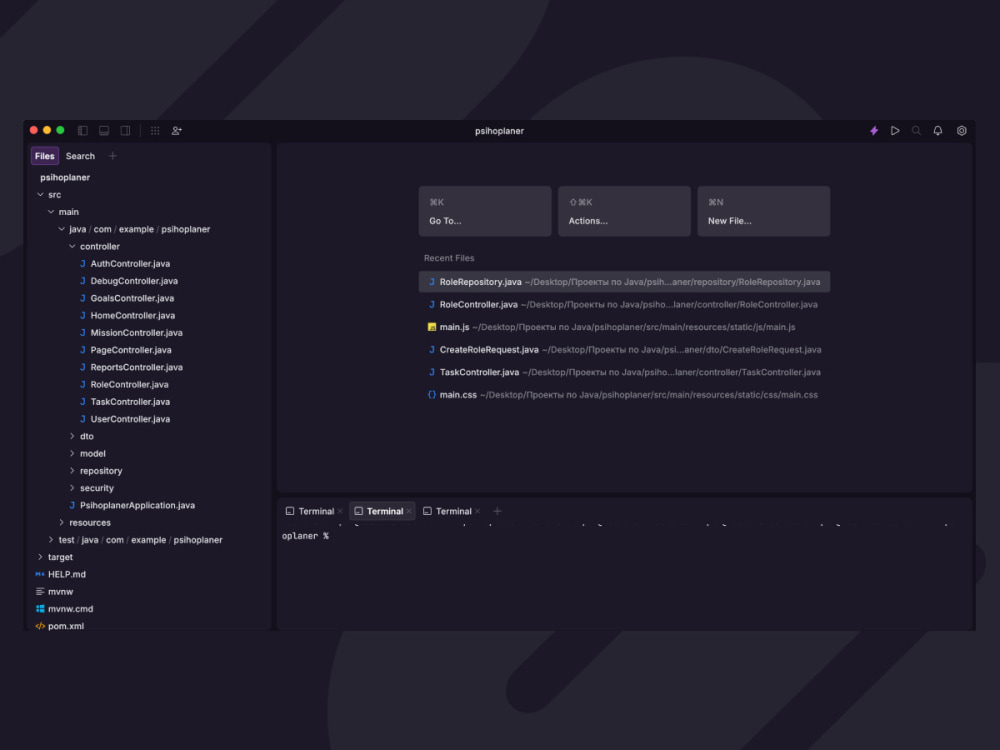This screenshot has width=1000, height=750.
Task: Click the Actions... button
Action: coord(624,211)
